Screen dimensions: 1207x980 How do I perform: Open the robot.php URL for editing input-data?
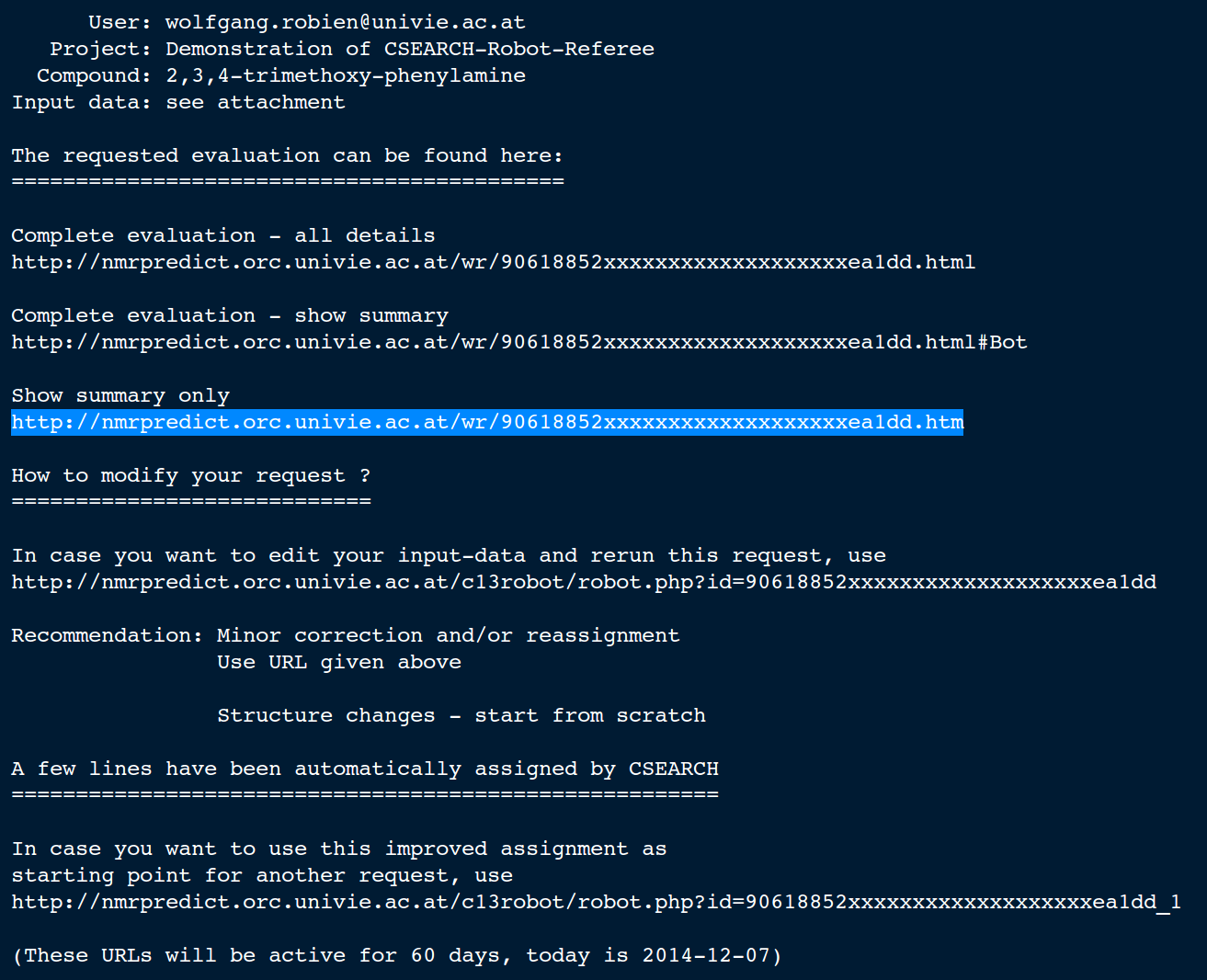pos(584,582)
